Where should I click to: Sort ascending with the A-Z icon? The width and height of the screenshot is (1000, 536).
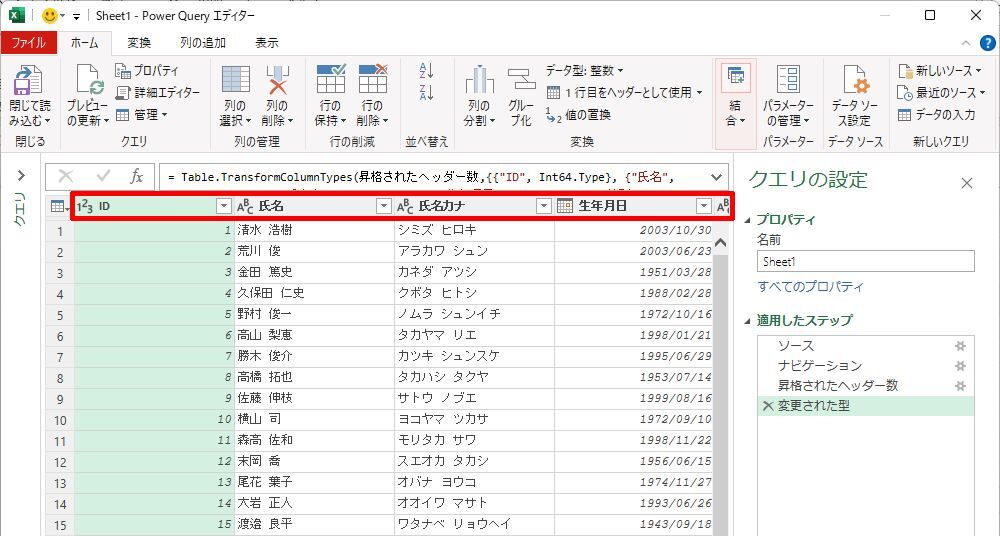coord(427,70)
